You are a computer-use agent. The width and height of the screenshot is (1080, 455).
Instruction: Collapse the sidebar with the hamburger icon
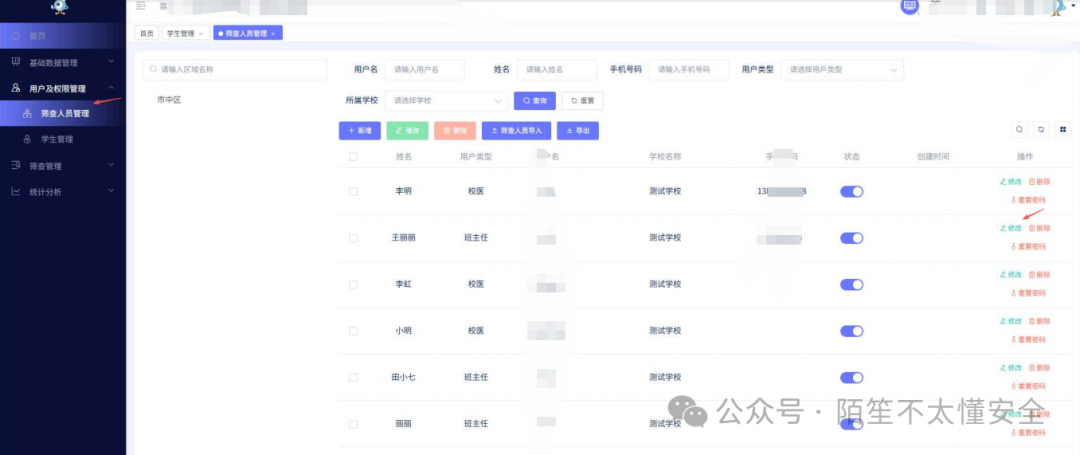(141, 6)
